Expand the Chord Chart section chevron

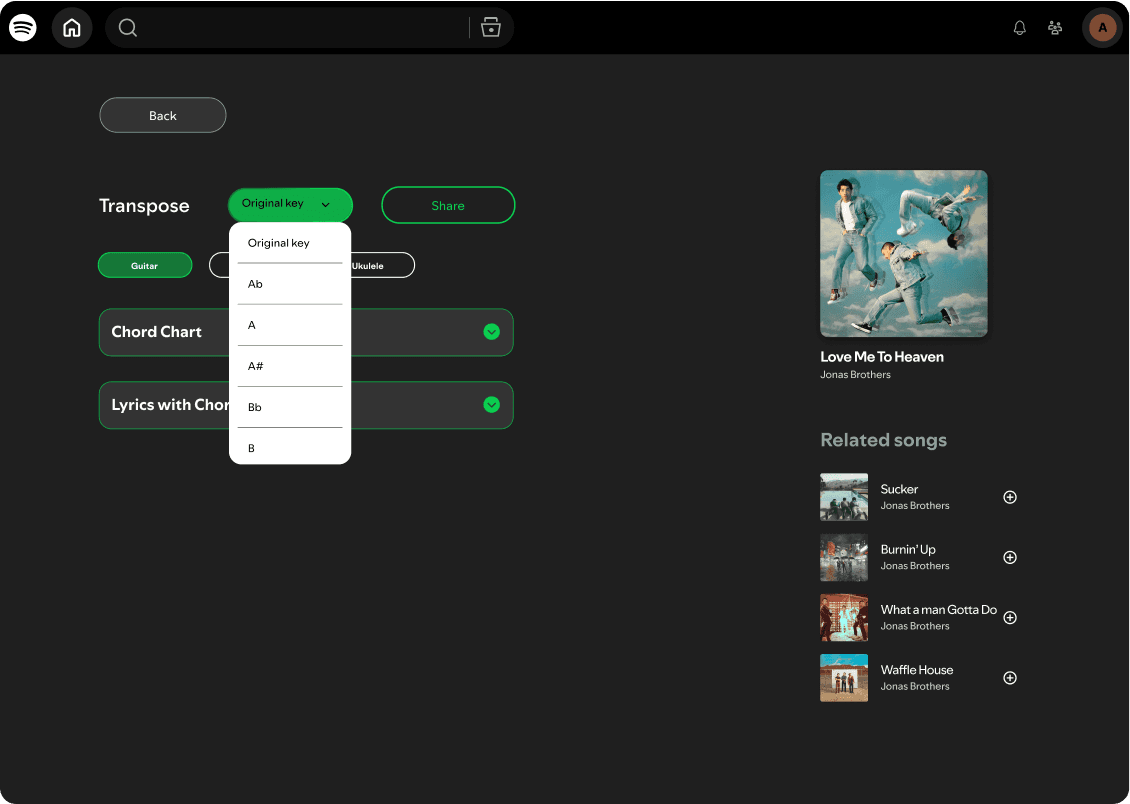[491, 331]
